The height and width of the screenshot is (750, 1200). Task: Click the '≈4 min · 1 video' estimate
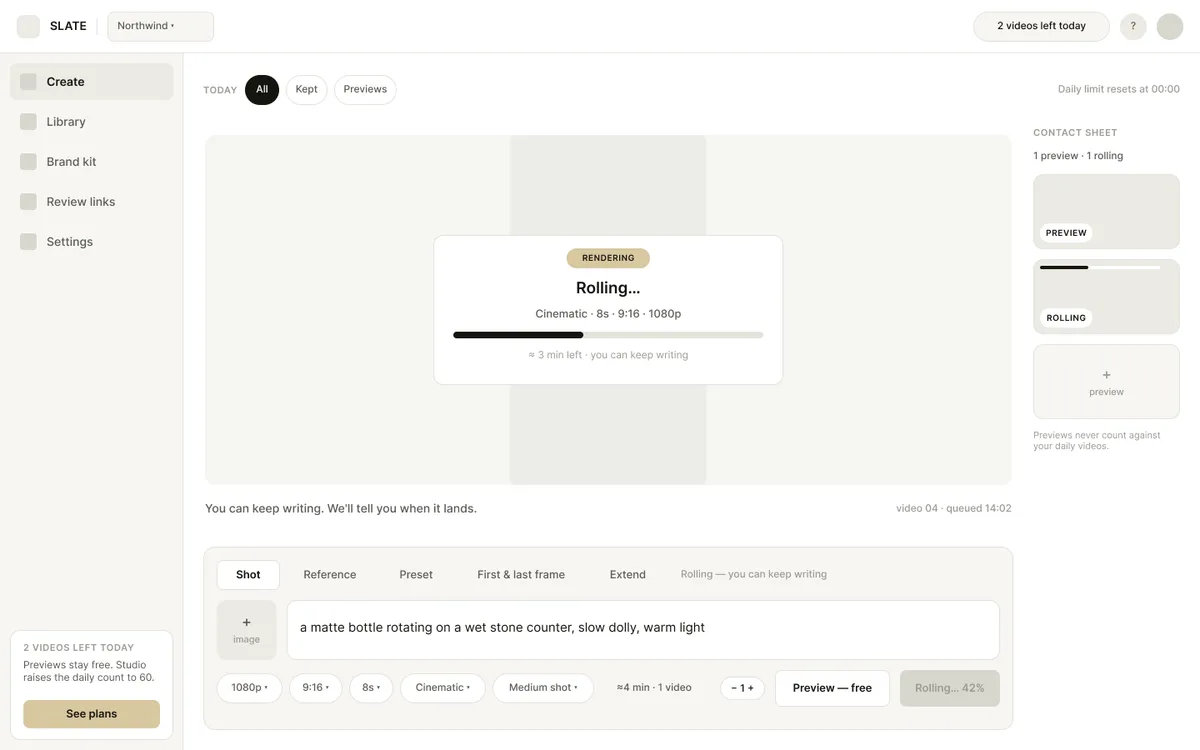pyautogui.click(x=654, y=688)
